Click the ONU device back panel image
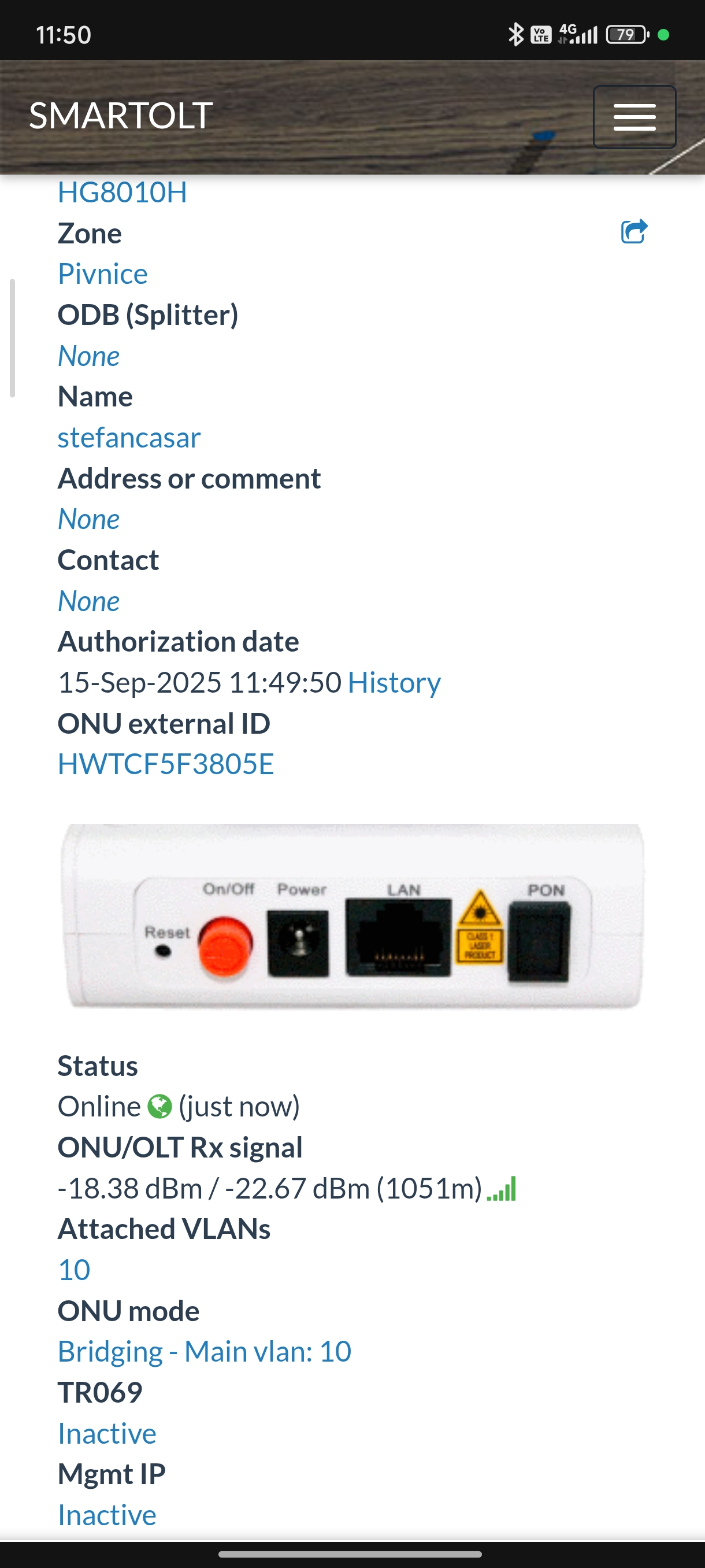705x1568 pixels. pyautogui.click(x=353, y=916)
